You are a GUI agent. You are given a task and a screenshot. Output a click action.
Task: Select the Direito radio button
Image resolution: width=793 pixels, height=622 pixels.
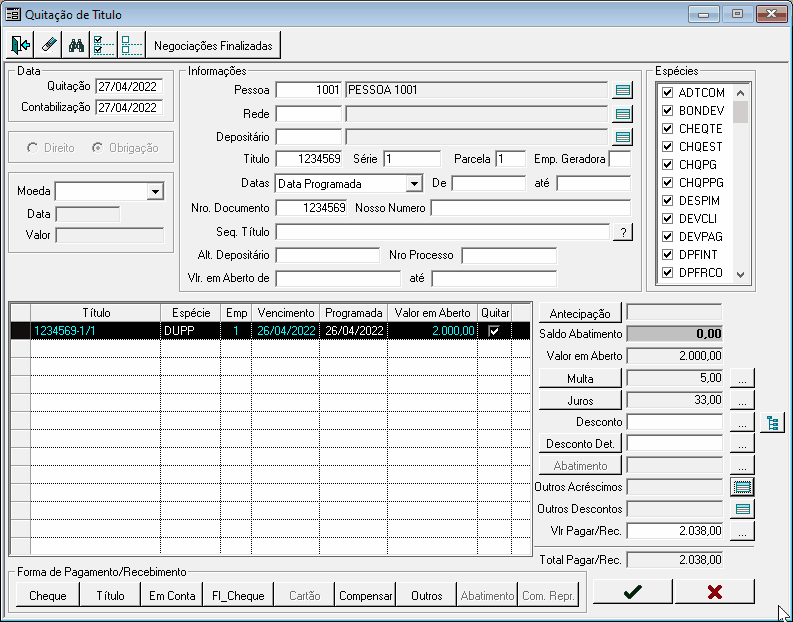(x=32, y=148)
